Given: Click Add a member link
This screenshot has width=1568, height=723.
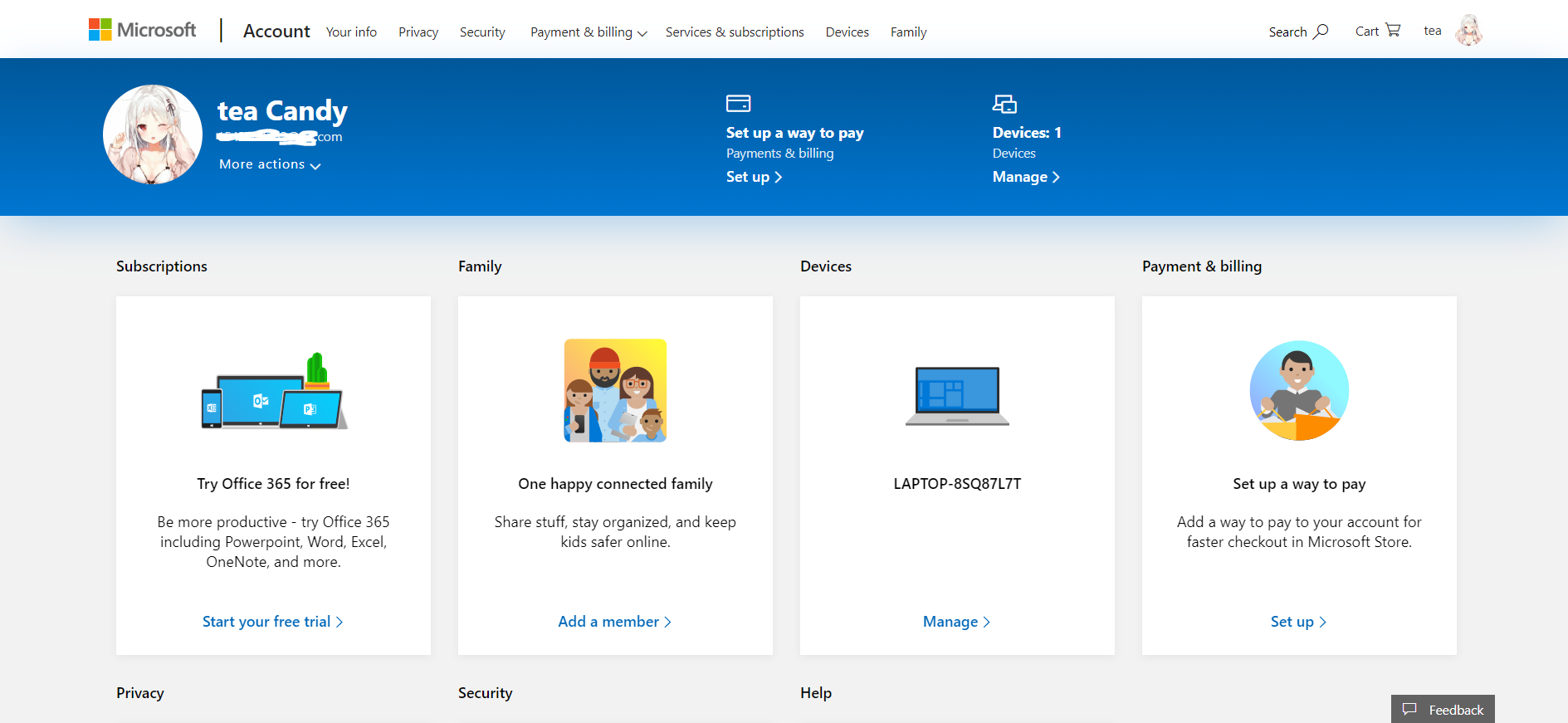Looking at the screenshot, I should [x=615, y=622].
